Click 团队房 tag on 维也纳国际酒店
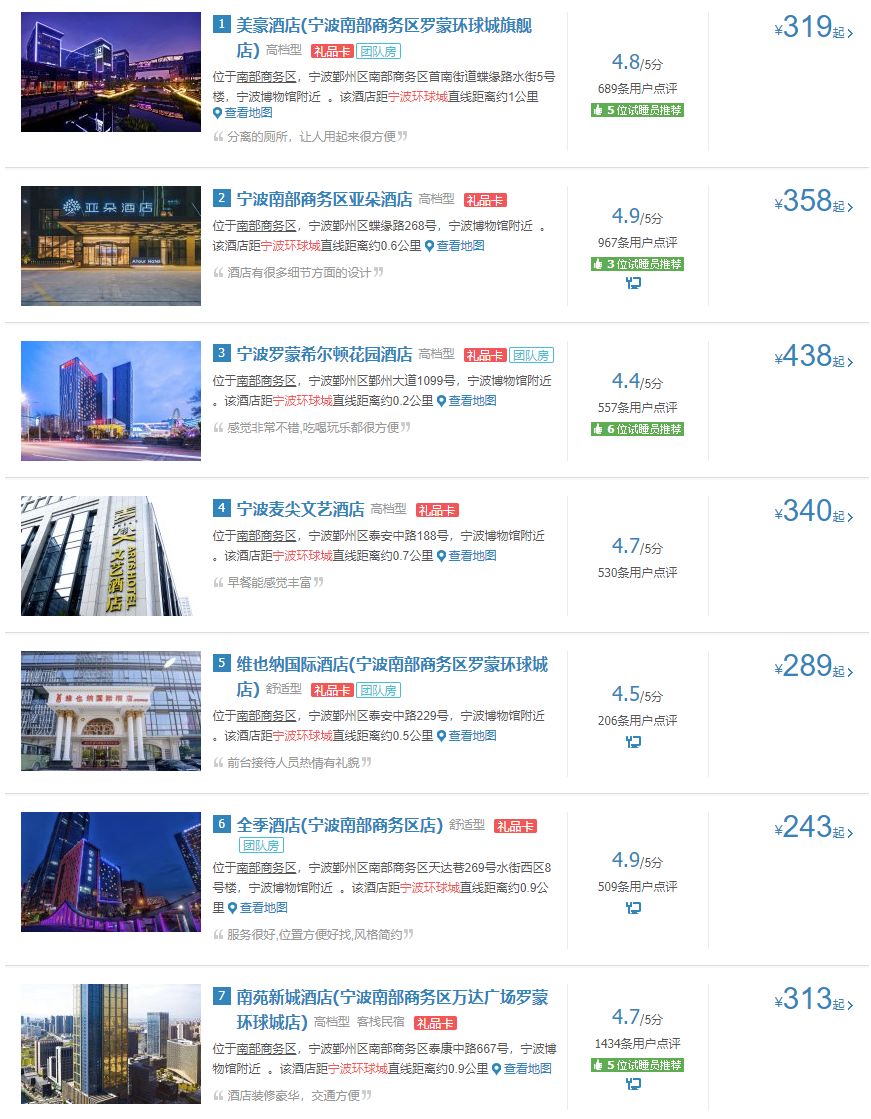Image resolution: width=871 pixels, height=1119 pixels. pos(378,690)
